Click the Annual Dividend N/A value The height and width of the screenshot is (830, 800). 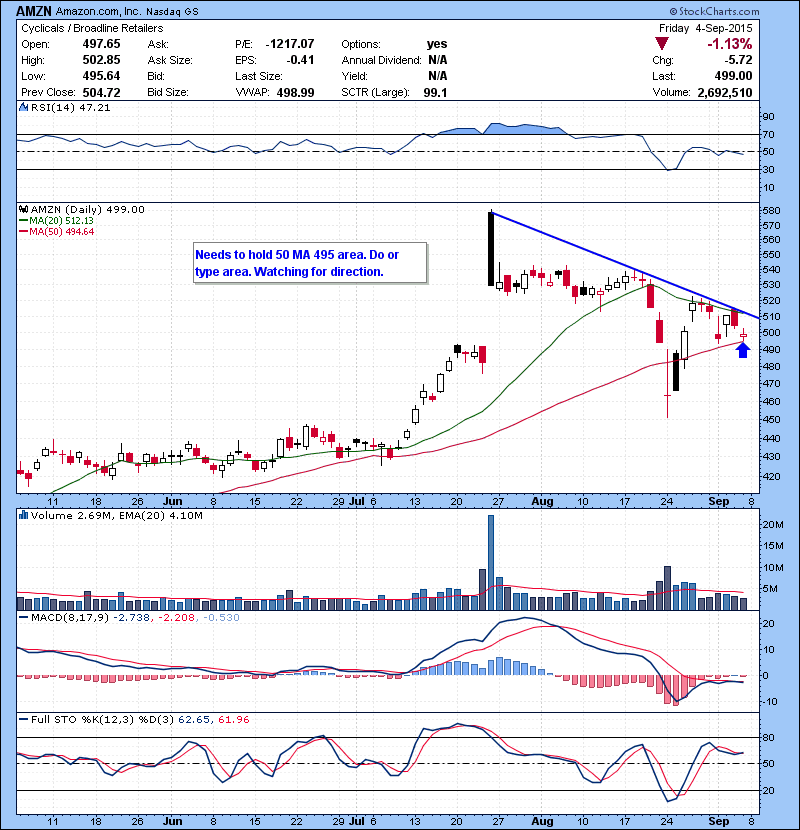(438, 60)
